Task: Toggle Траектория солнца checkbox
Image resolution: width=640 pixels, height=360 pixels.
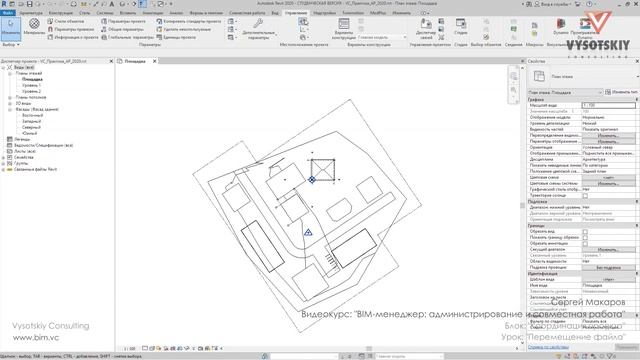Action: point(585,196)
